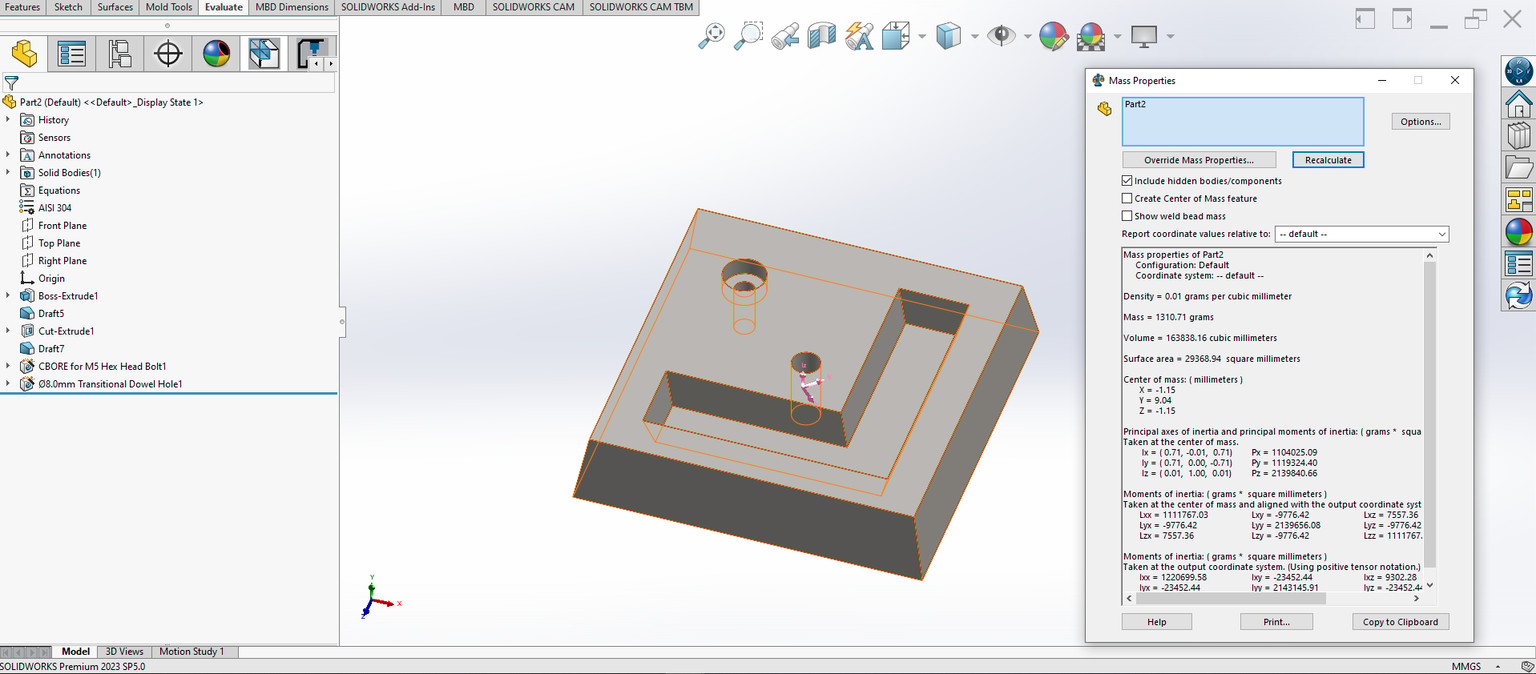Click the Dynamic Annotation Views icon
This screenshot has height=674, width=1536.
(x=859, y=36)
